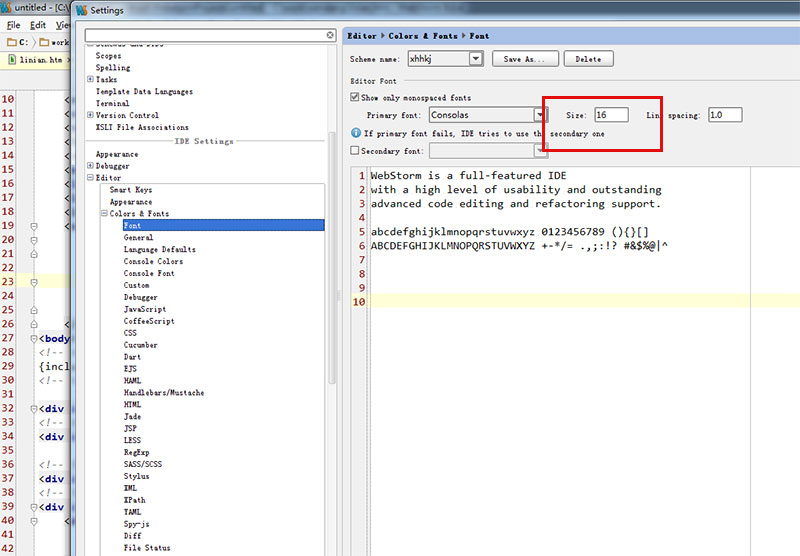The width and height of the screenshot is (800, 556).
Task: Click the Line spacing input field
Action: point(725,115)
